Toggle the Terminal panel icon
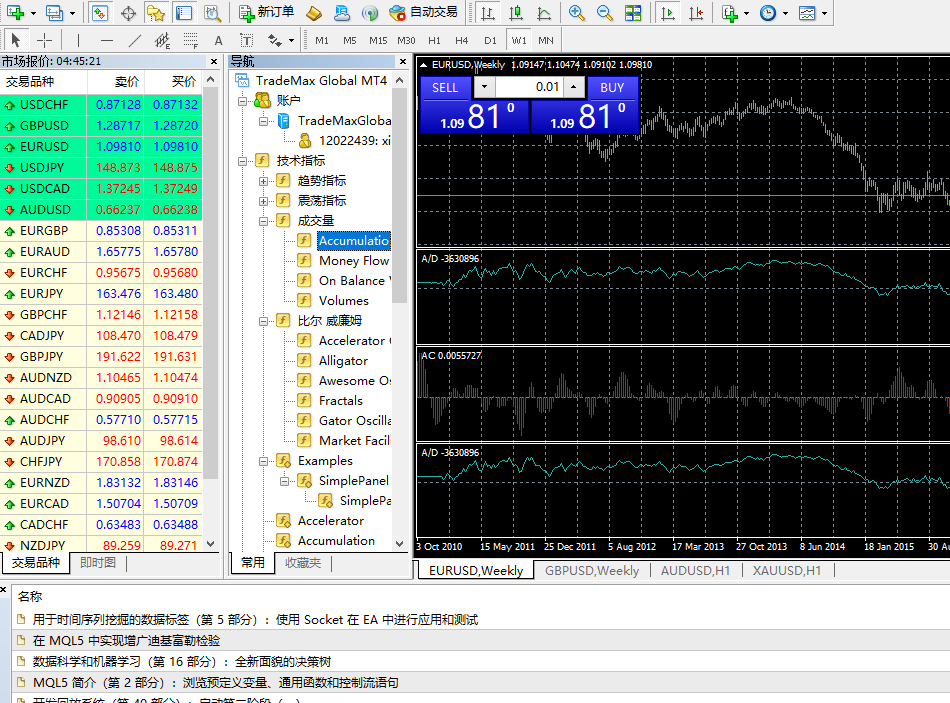Screen dimensions: 950x703 point(184,13)
